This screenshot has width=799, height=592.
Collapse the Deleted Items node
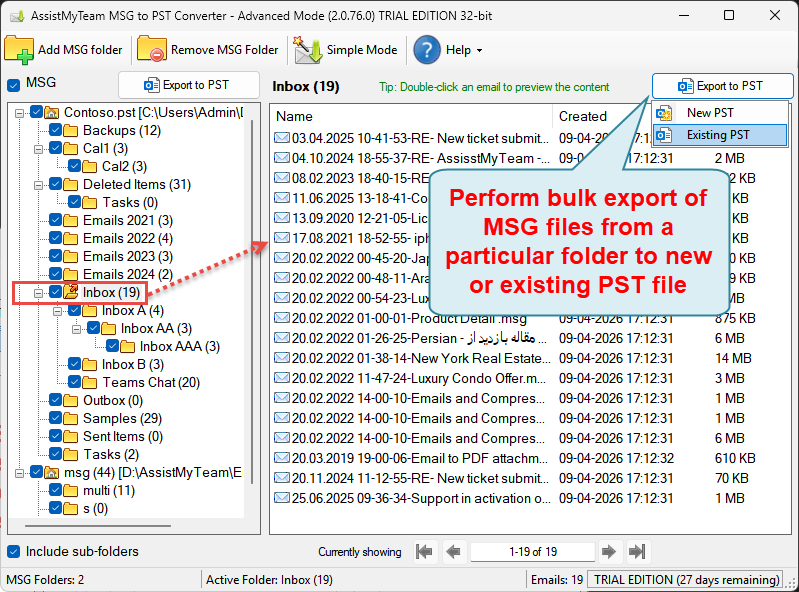(38, 185)
